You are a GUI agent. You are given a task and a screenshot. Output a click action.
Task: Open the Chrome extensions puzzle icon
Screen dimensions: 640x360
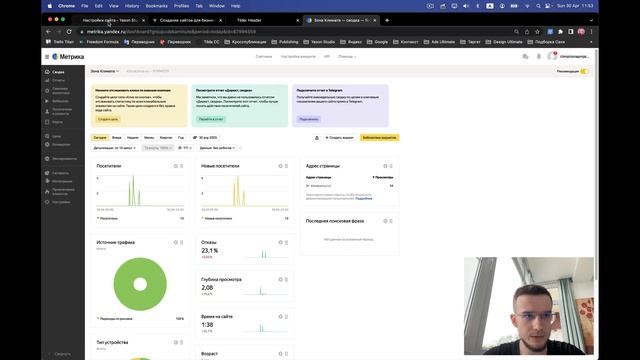coord(560,31)
